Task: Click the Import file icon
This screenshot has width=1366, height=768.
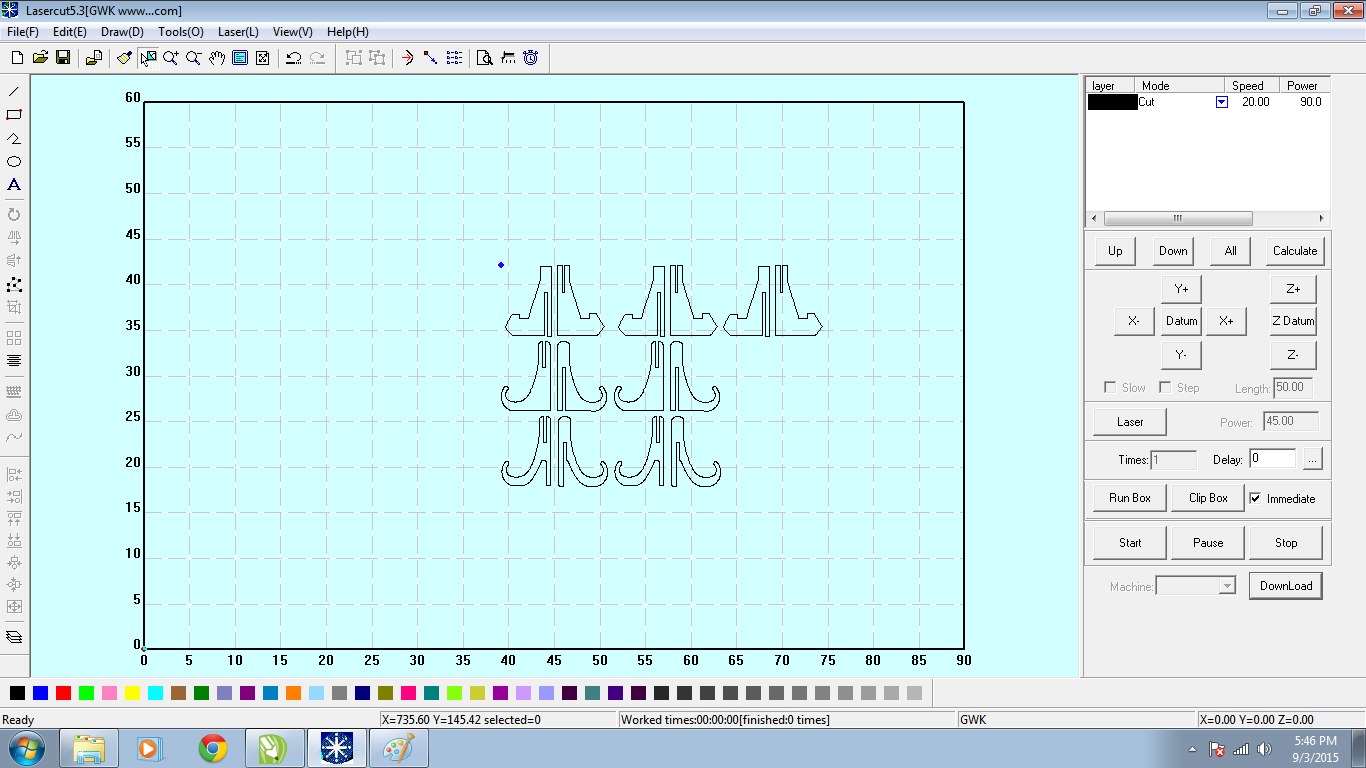Action: pyautogui.click(x=93, y=58)
